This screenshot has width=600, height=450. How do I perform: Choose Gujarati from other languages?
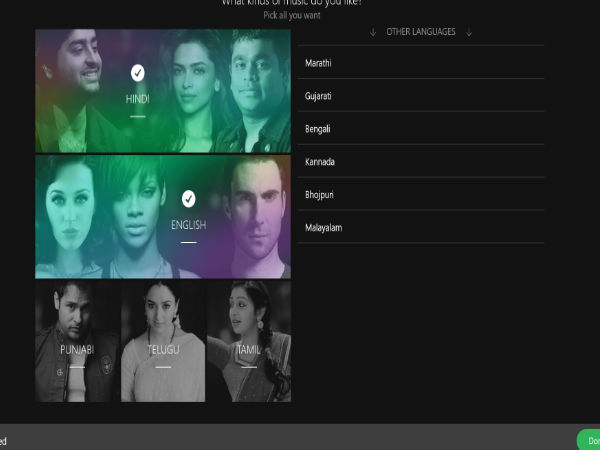[x=420, y=97]
